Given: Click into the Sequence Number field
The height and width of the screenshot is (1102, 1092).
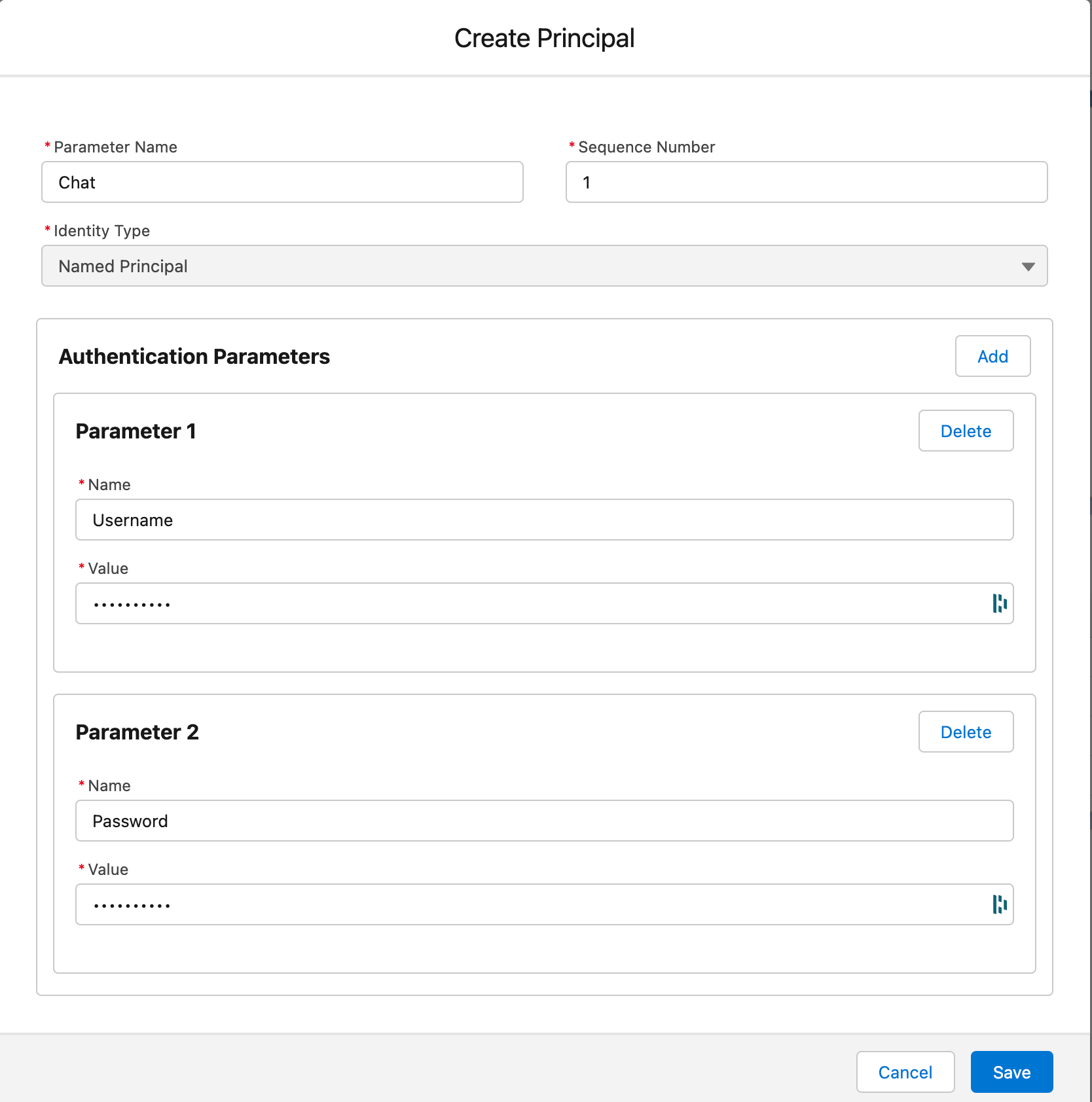Looking at the screenshot, I should (x=806, y=183).
